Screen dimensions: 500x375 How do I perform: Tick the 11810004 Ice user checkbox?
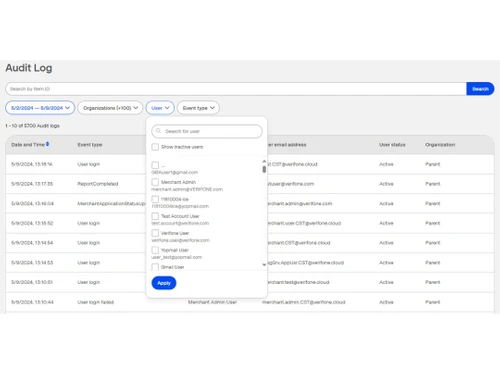pos(155,199)
